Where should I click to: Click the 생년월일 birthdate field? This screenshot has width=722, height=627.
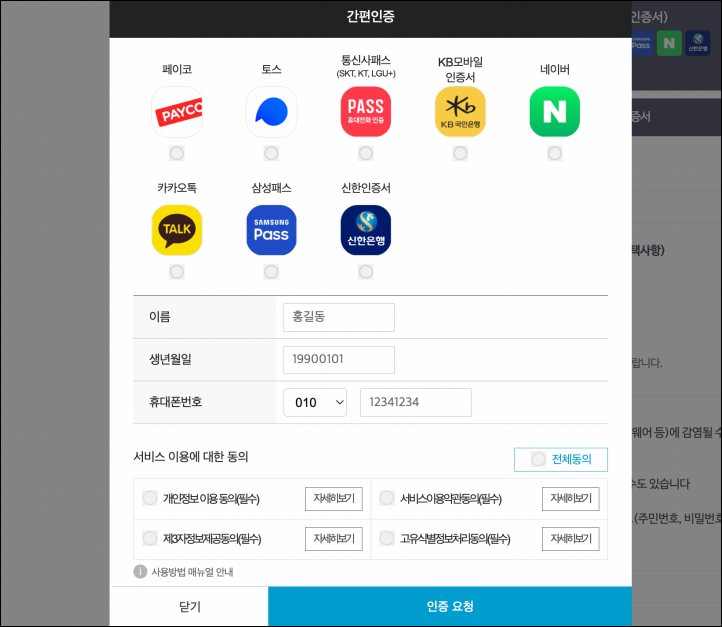pos(339,360)
